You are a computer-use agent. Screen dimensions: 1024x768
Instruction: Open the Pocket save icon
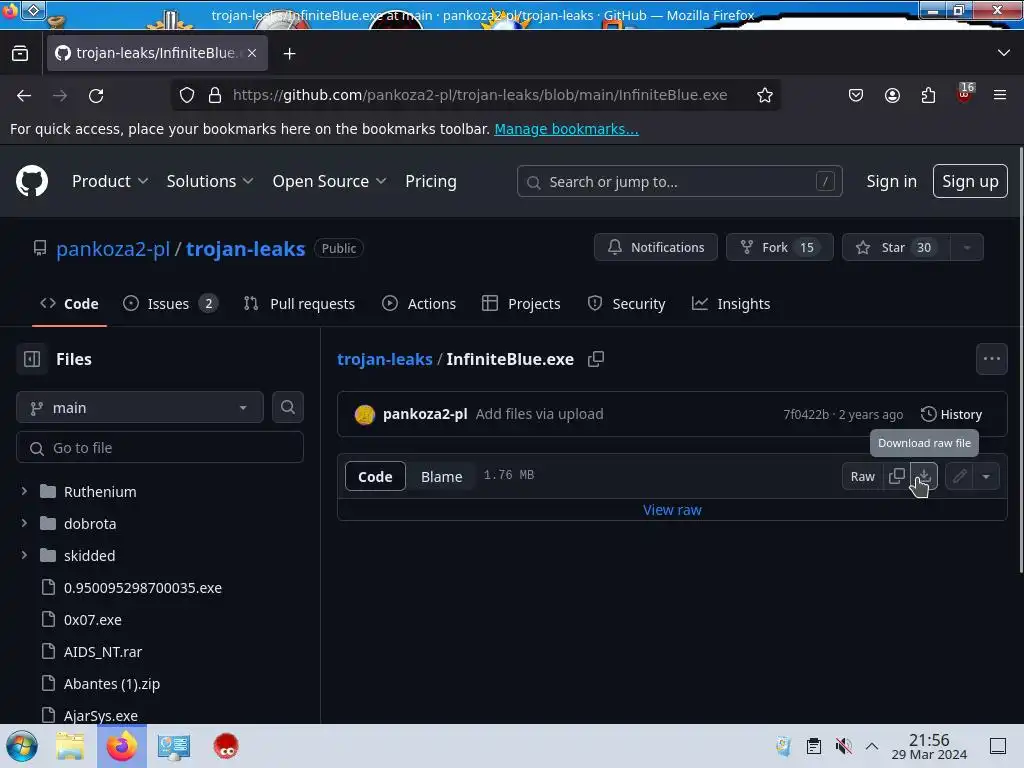pyautogui.click(x=856, y=95)
